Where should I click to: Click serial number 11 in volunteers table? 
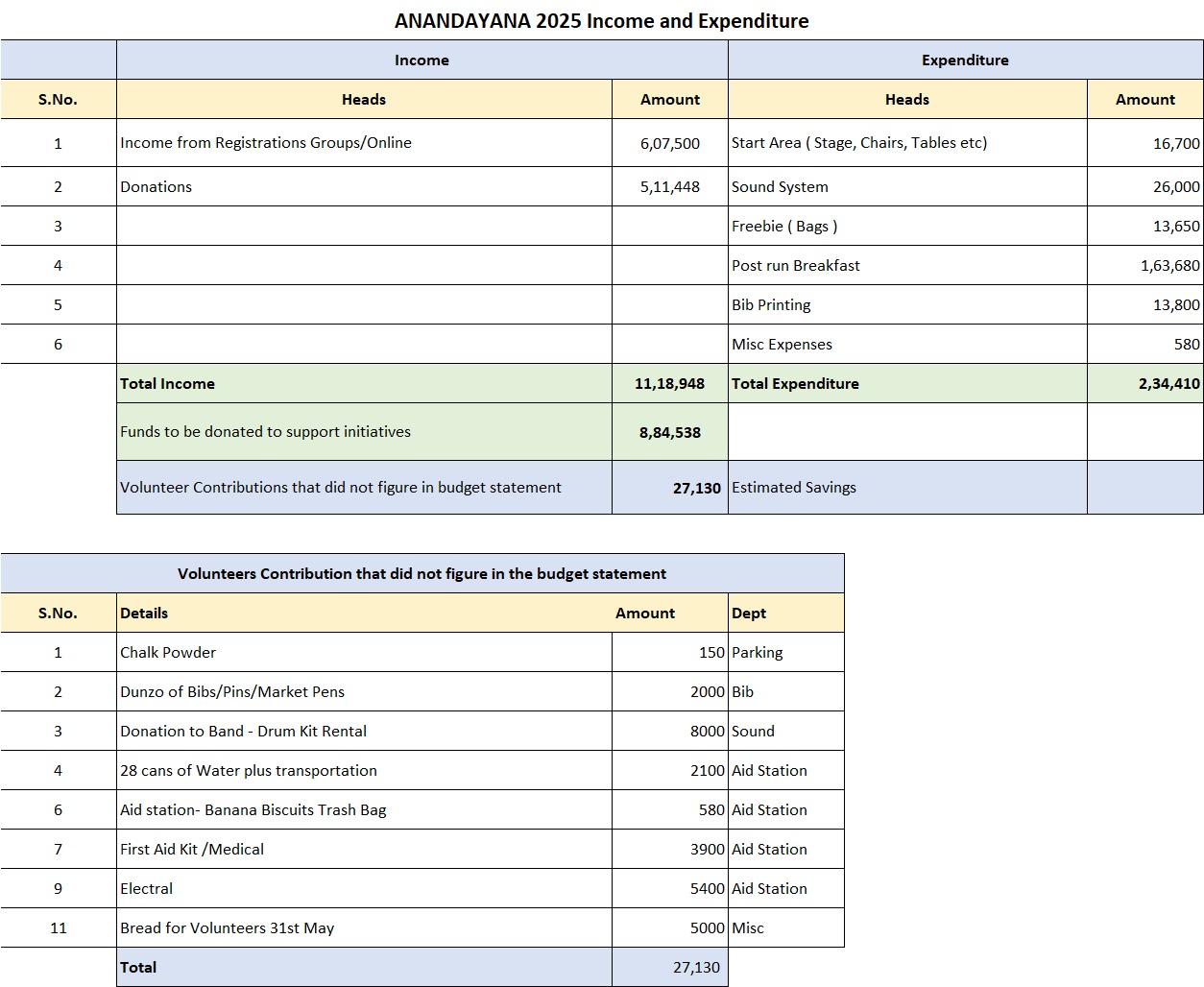pyautogui.click(x=59, y=927)
